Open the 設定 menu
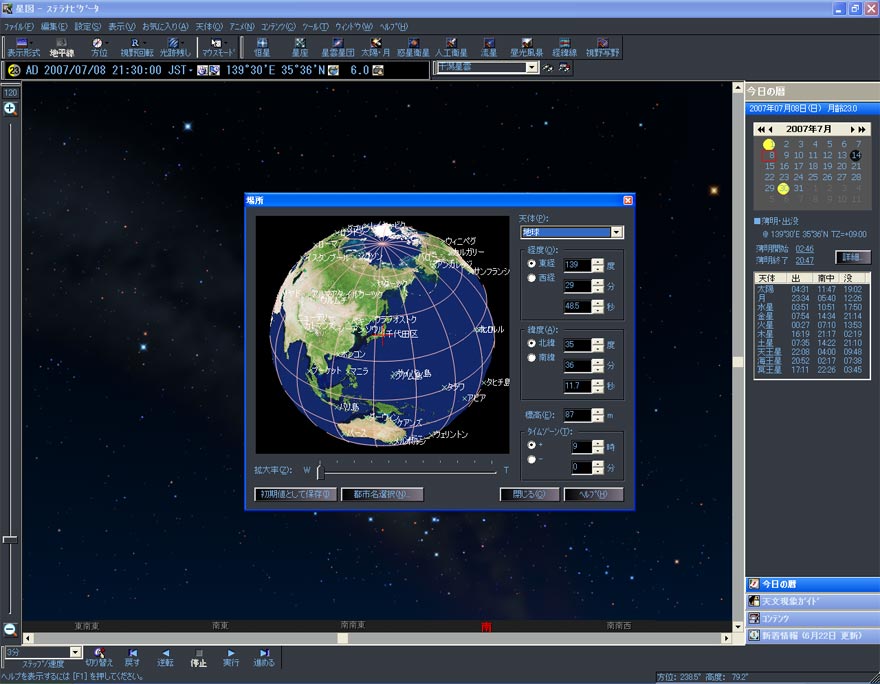Screen dimensions: 880x684 coord(87,26)
